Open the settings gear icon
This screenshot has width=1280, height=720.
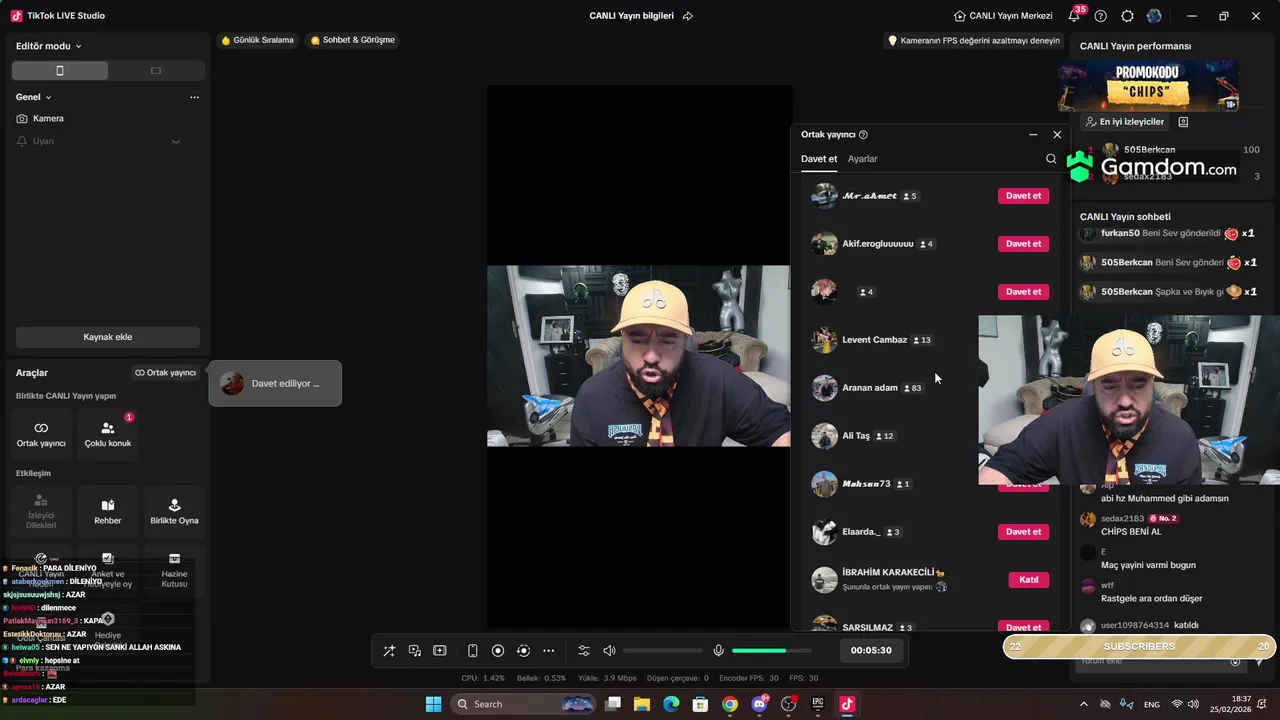click(x=1127, y=16)
